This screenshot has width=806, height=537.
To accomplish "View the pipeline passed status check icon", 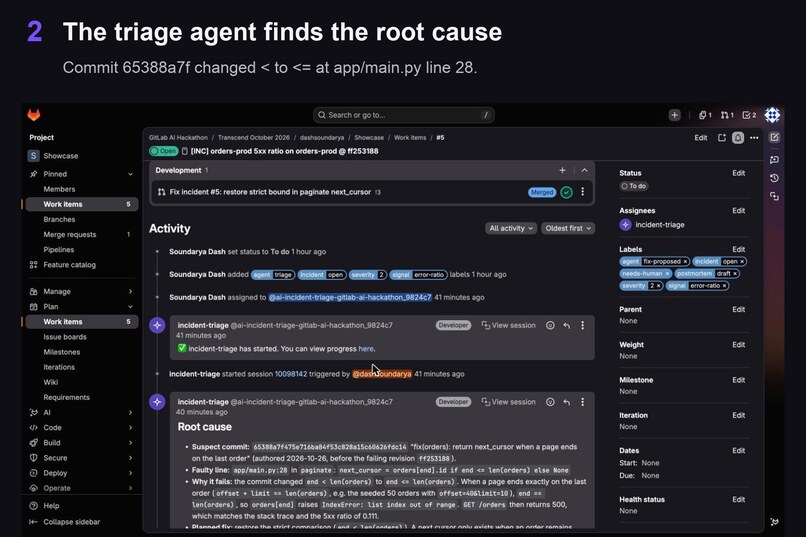I will click(x=566, y=192).
